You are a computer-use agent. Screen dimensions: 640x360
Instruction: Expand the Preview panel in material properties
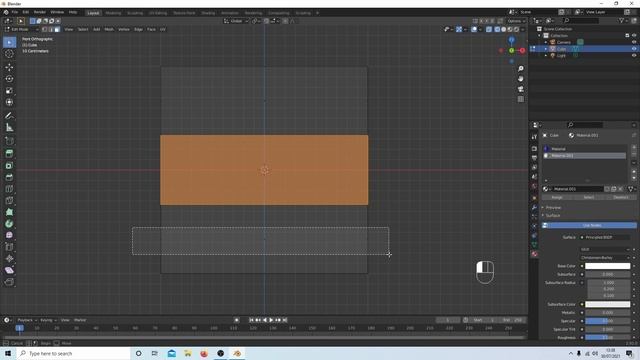[553, 207]
